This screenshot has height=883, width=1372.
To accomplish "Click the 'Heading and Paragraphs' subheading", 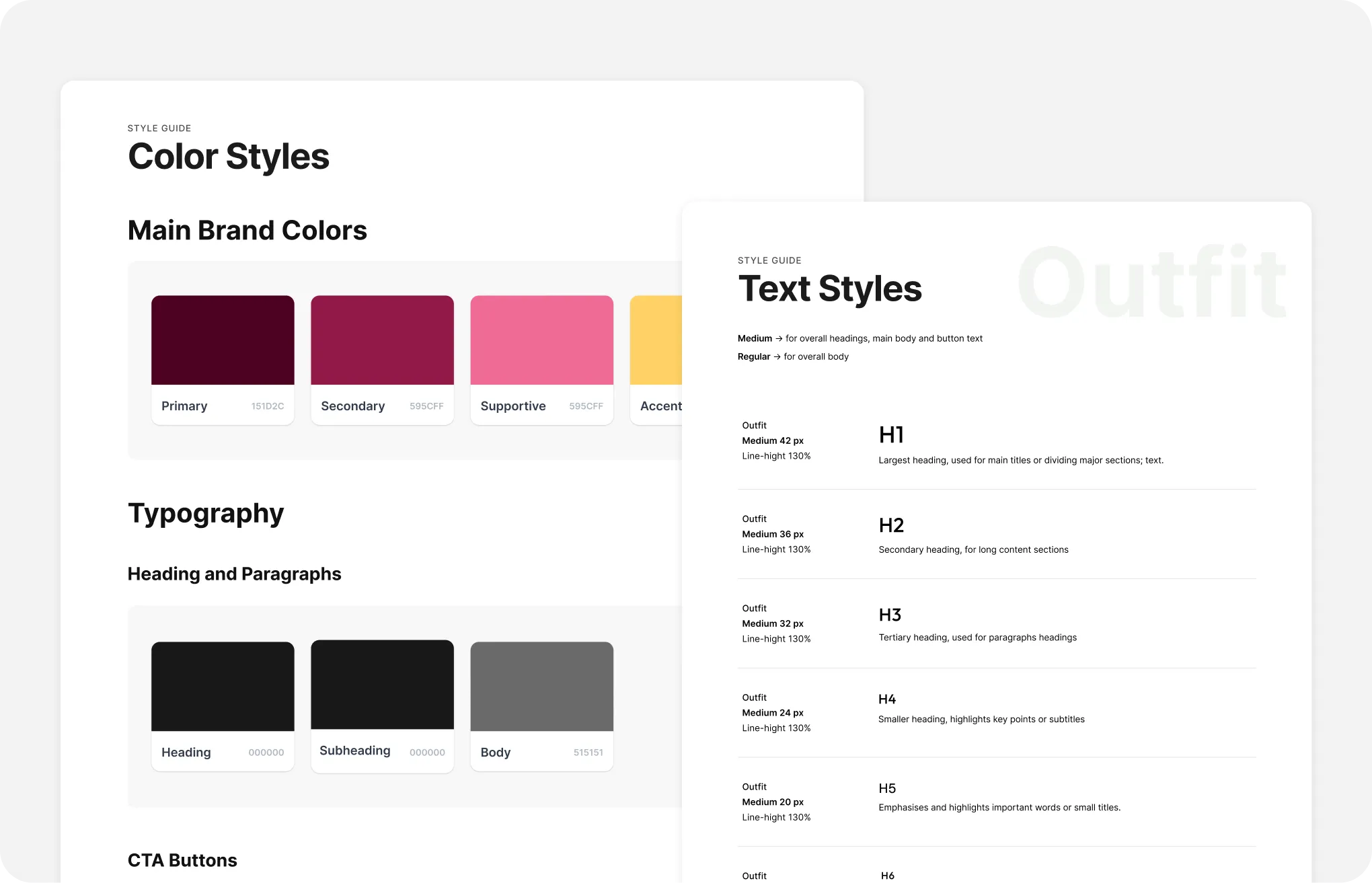I will tap(234, 574).
